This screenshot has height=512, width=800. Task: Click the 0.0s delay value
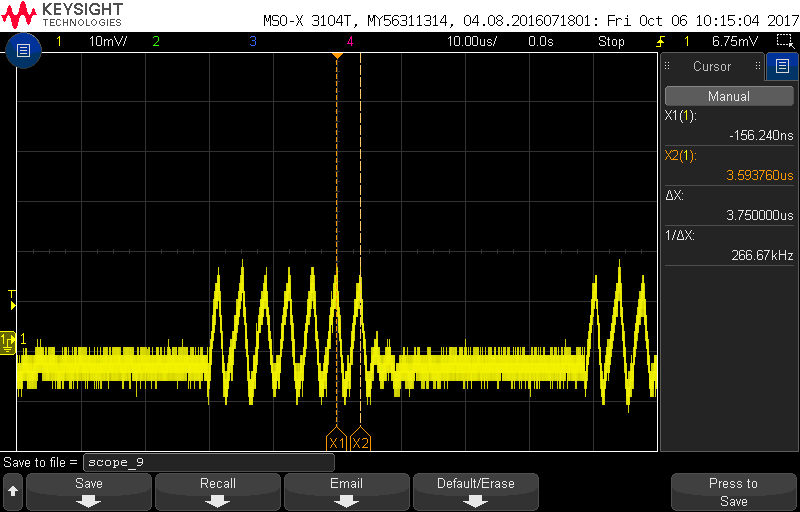(540, 42)
